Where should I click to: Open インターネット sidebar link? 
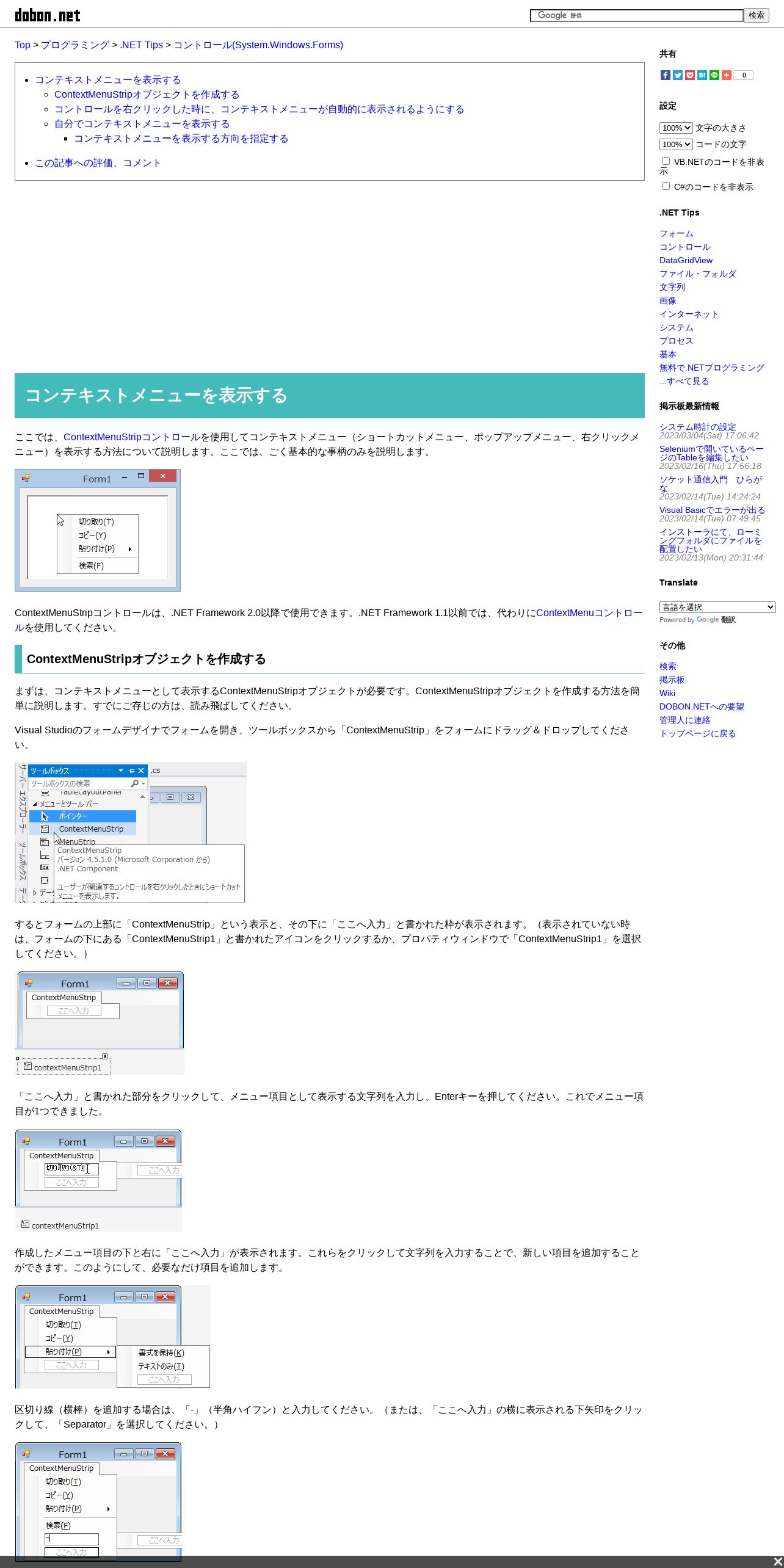[689, 314]
